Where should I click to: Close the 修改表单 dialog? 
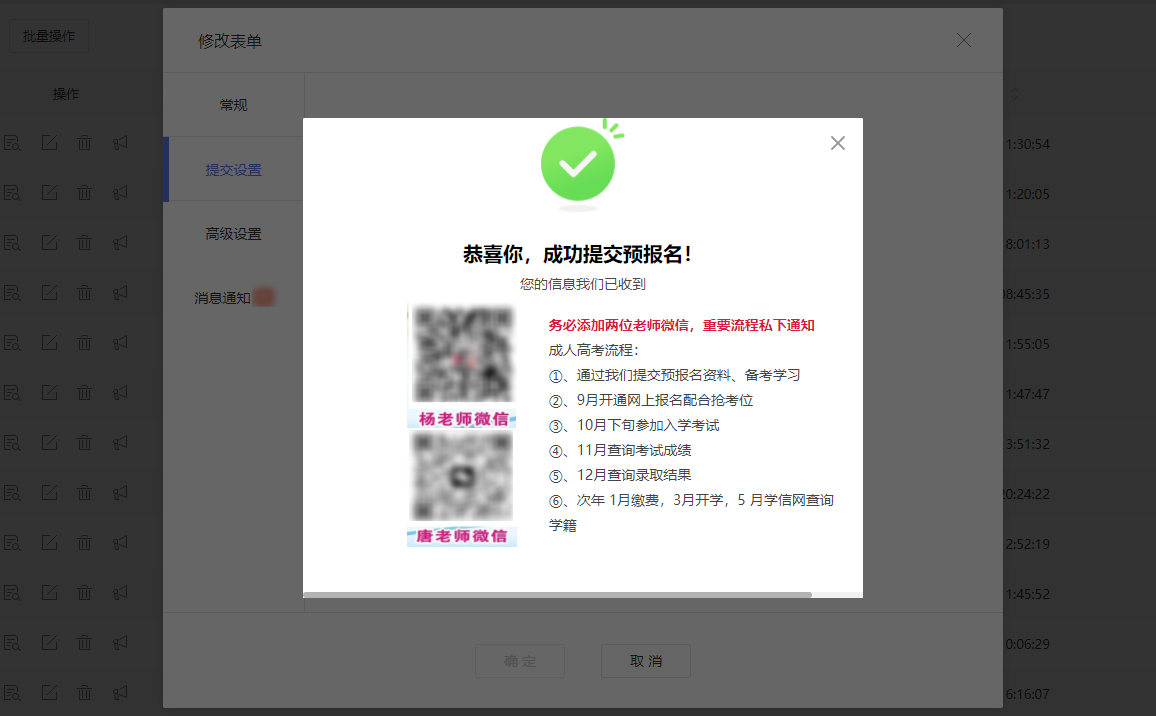[964, 41]
